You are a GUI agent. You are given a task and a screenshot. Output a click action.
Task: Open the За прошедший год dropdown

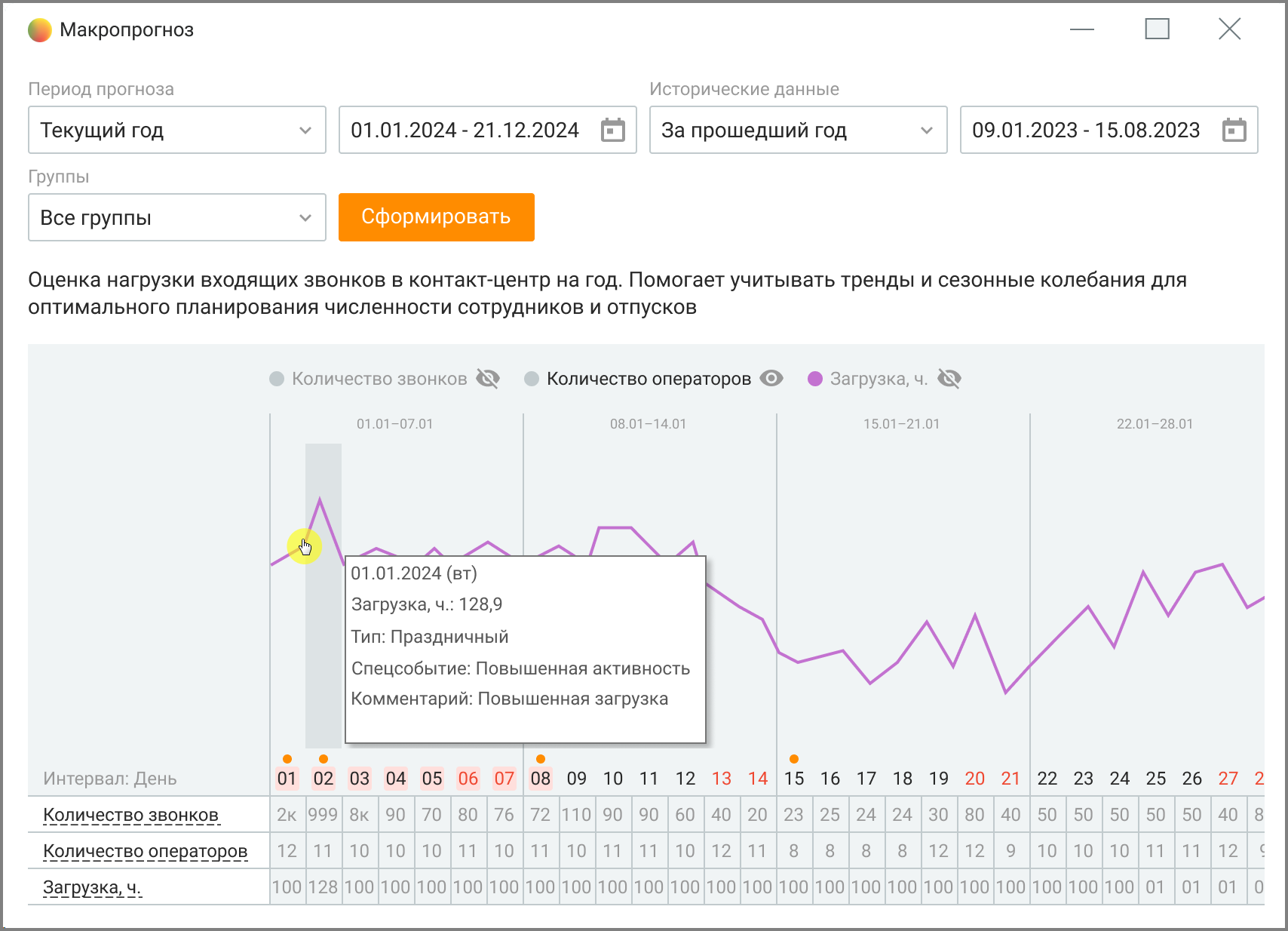pyautogui.click(x=799, y=131)
